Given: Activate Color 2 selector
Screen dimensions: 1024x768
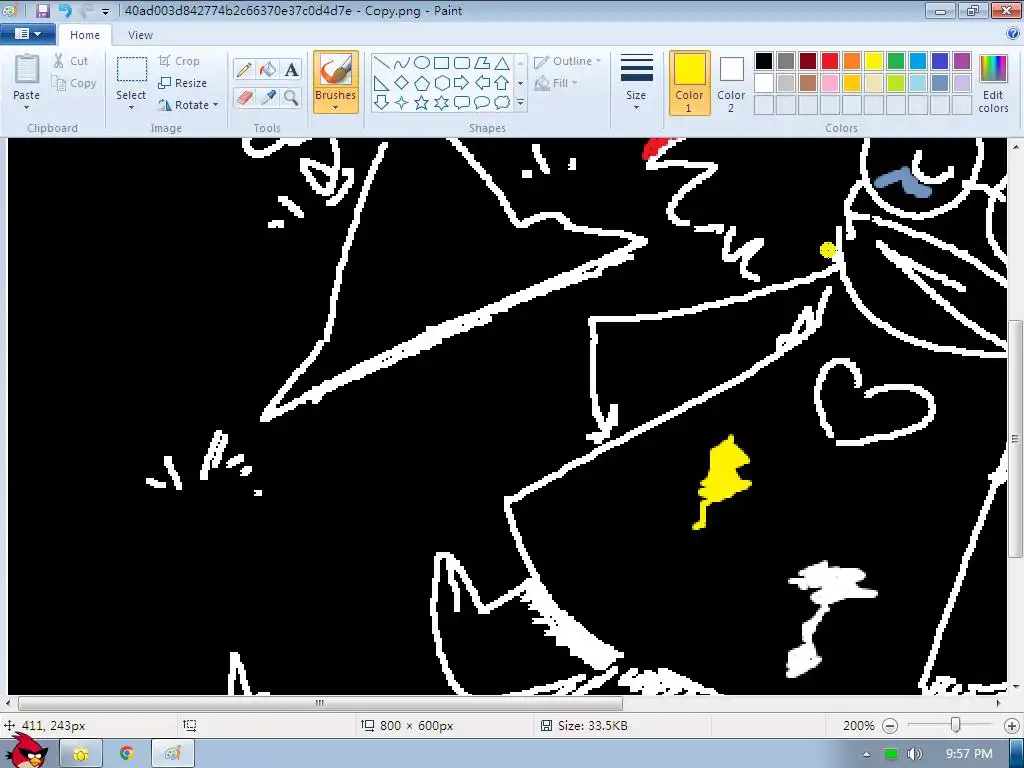Looking at the screenshot, I should pos(731,83).
